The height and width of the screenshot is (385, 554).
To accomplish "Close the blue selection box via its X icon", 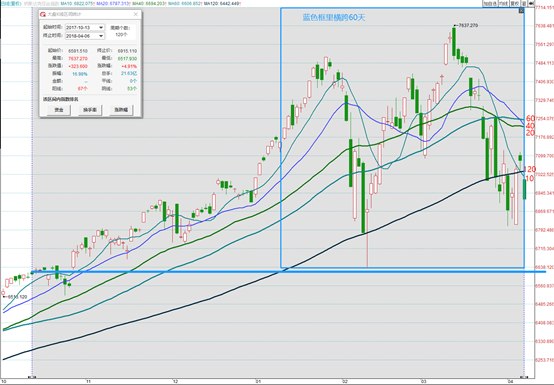I will coord(521,11).
